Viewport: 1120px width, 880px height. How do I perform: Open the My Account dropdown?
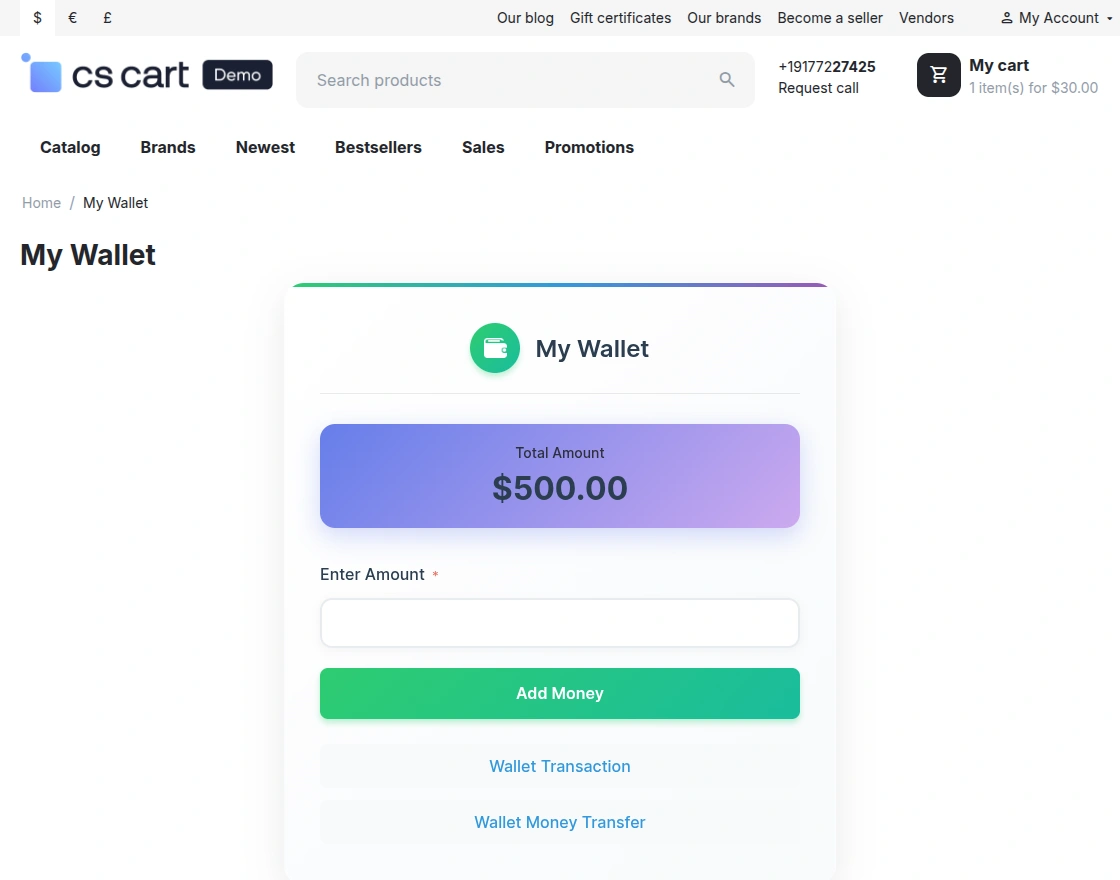[x=1055, y=18]
